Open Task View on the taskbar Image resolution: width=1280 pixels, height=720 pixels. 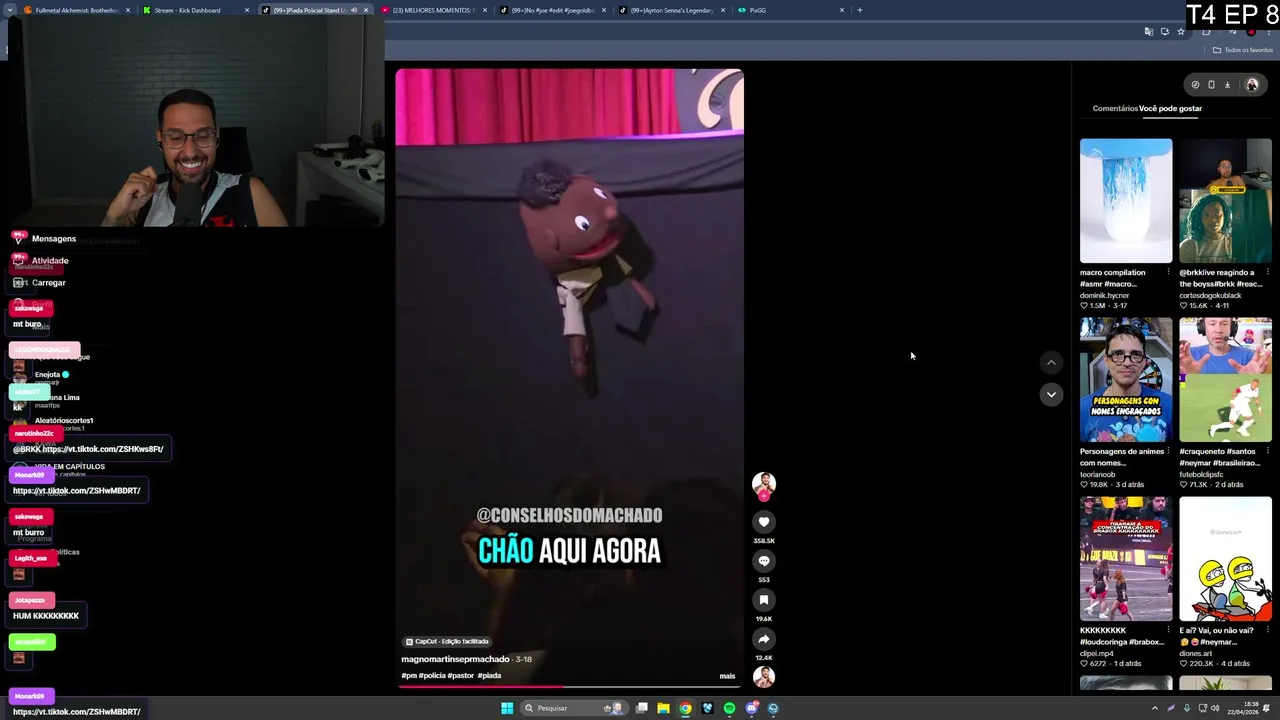point(642,708)
